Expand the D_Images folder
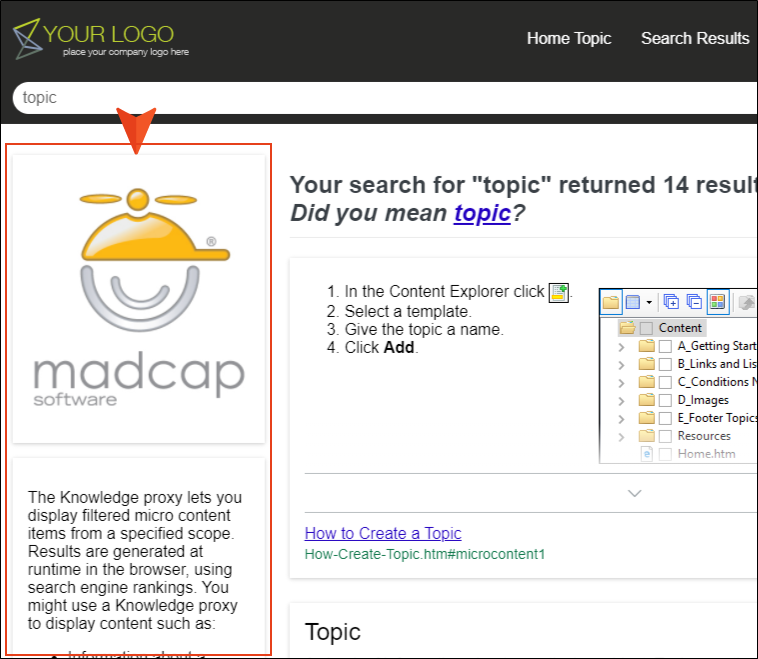Image resolution: width=758 pixels, height=659 pixels. click(x=621, y=401)
